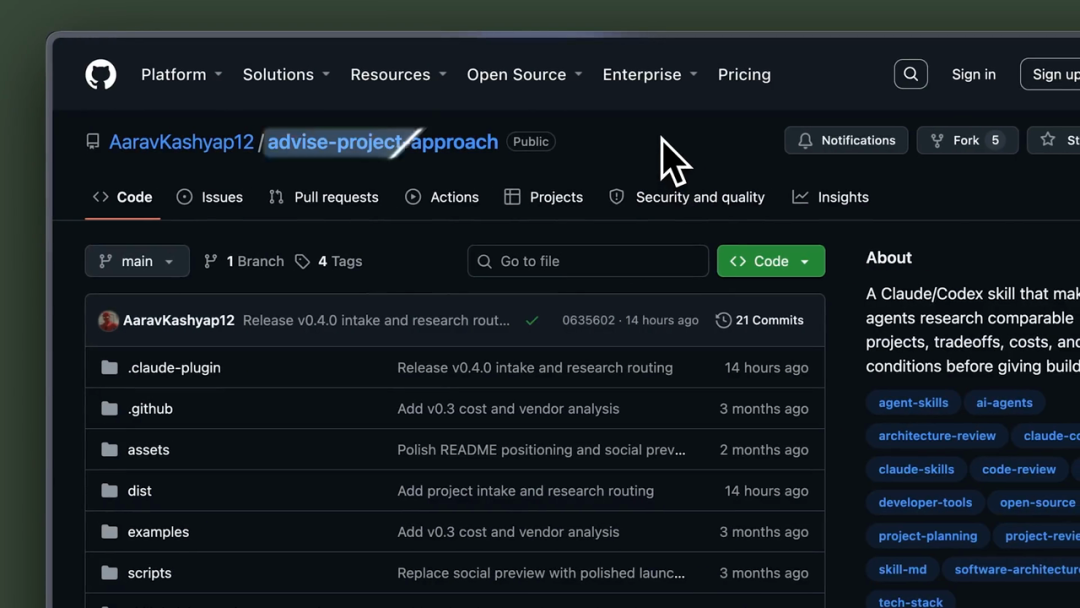
Task: Click the ai-agents topic tag
Action: 1004,403
